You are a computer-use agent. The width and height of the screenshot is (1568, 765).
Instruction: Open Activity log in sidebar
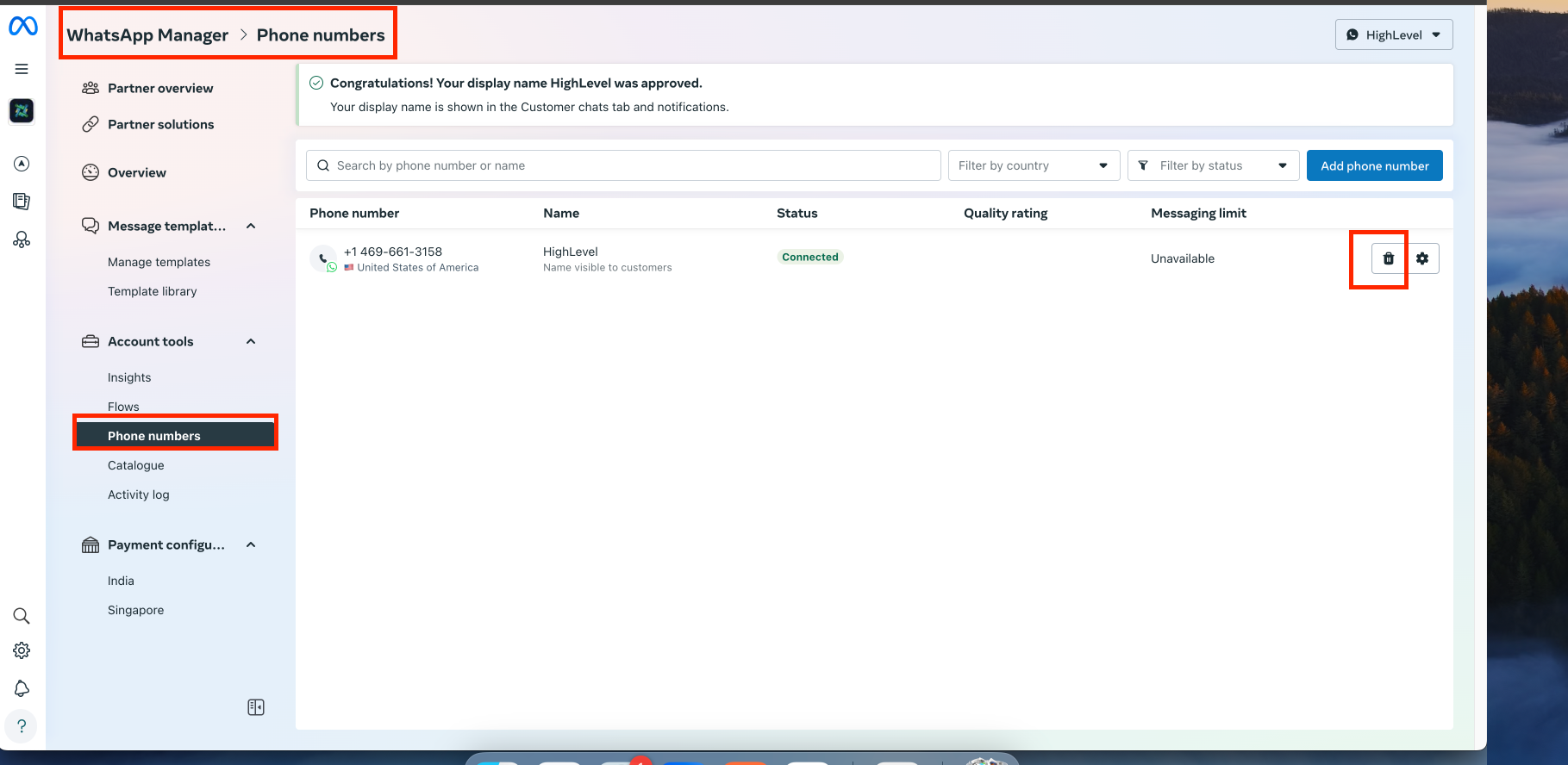pos(138,494)
